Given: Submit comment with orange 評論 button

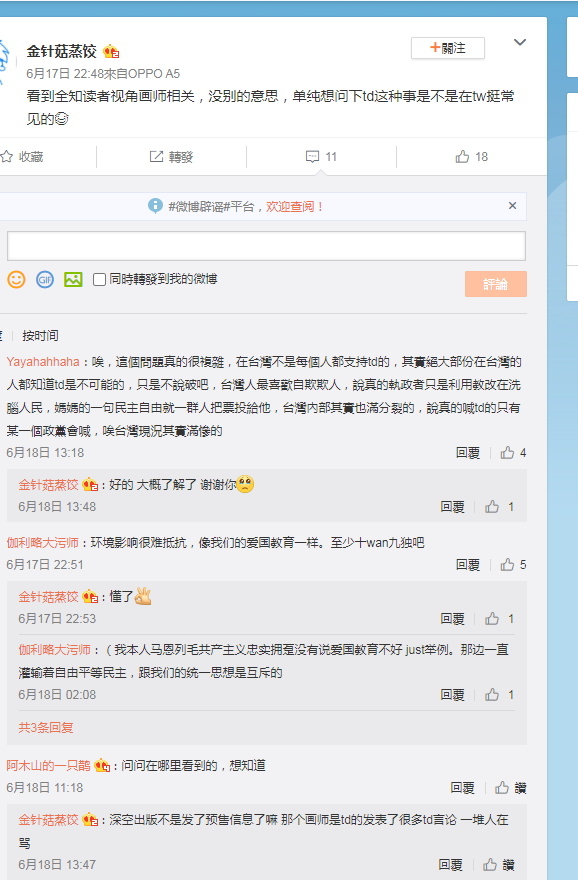Looking at the screenshot, I should 496,284.
